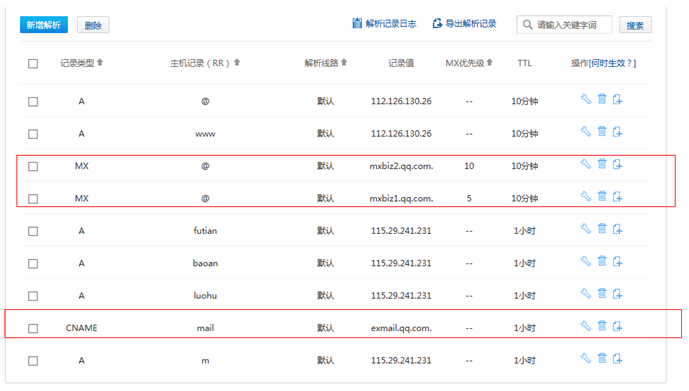Check the mxbiz2.qq.com MX row checkbox
Image resolution: width=689 pixels, height=391 pixels.
pyautogui.click(x=33, y=167)
